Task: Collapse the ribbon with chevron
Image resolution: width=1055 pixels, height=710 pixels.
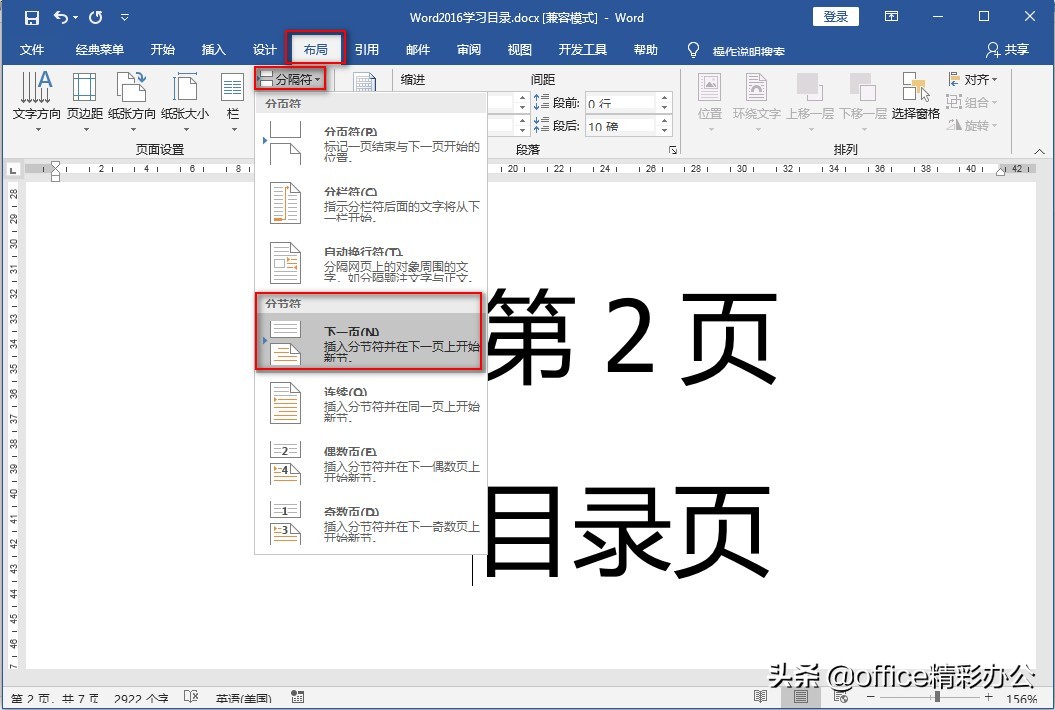Action: [x=1040, y=151]
